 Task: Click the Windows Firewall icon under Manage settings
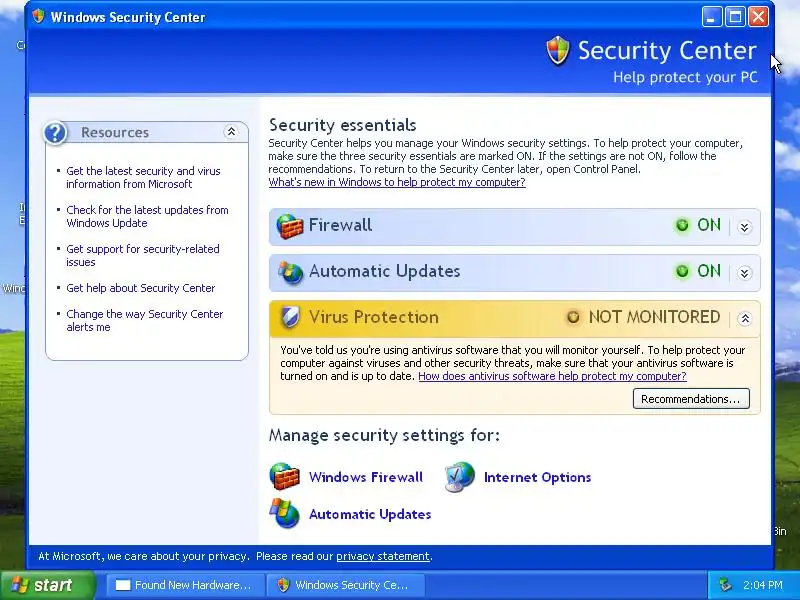tap(284, 477)
